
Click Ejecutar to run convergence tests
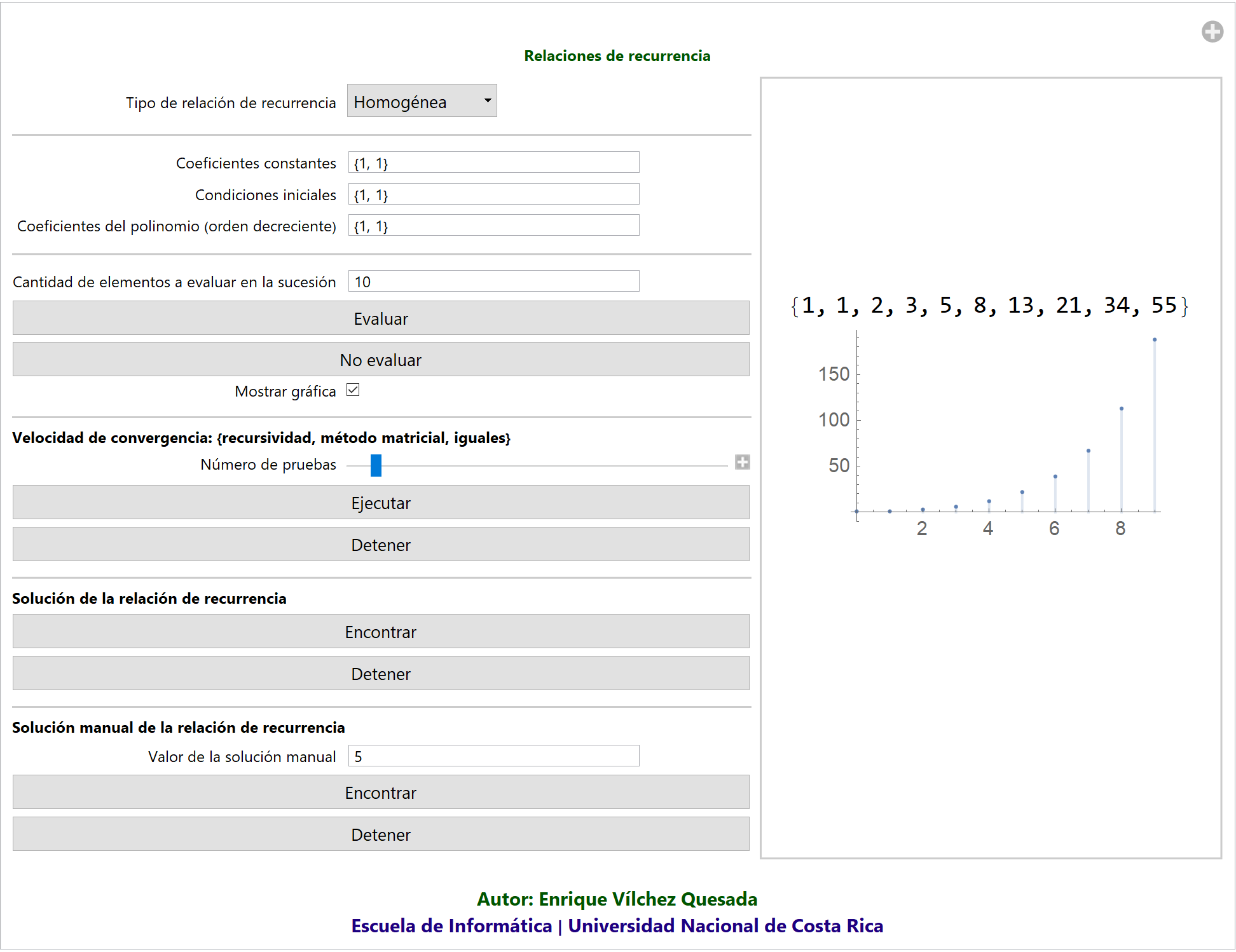pos(381,503)
